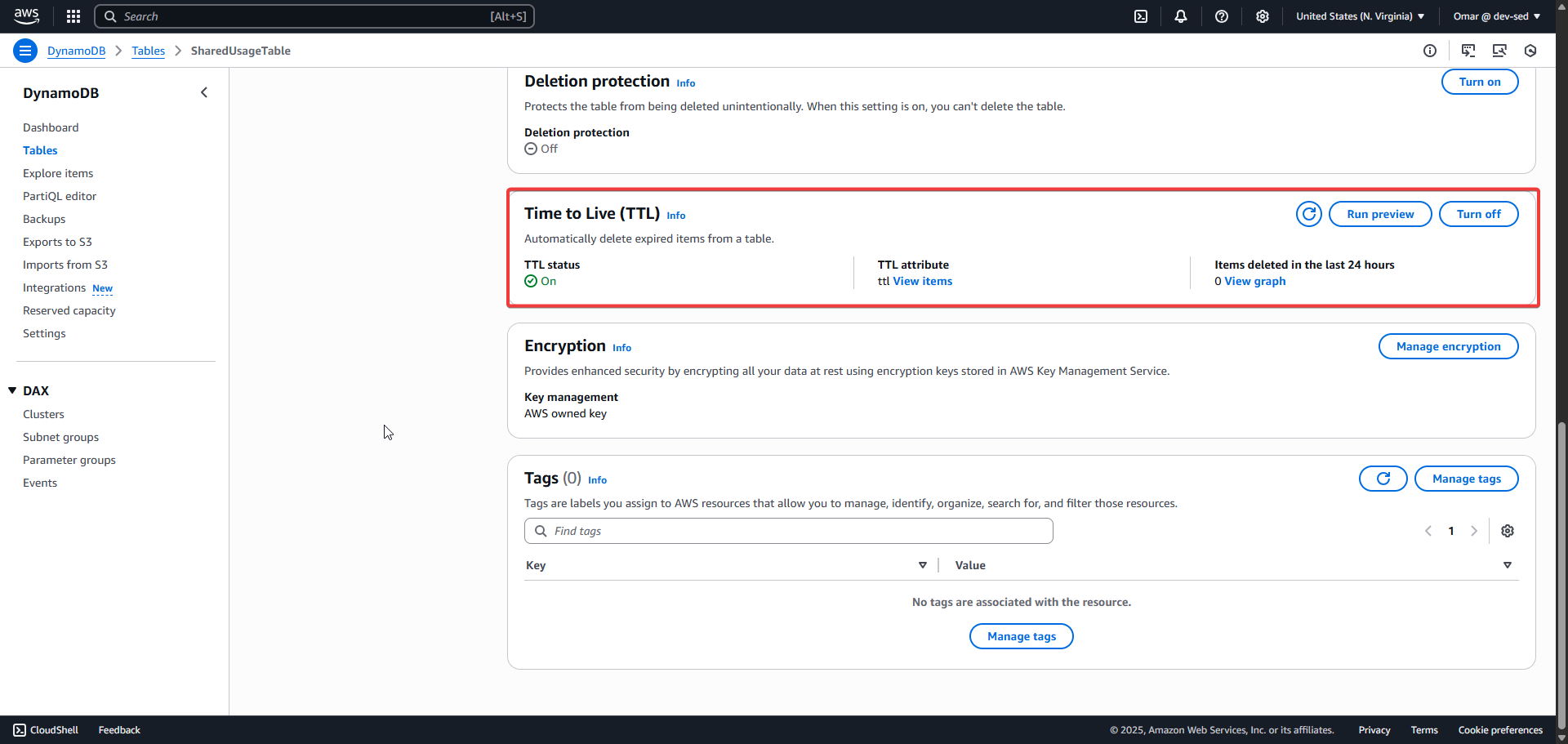Viewport: 1568px width, 744px height.
Task: Open the Tables breadcrumb link
Action: tap(148, 51)
